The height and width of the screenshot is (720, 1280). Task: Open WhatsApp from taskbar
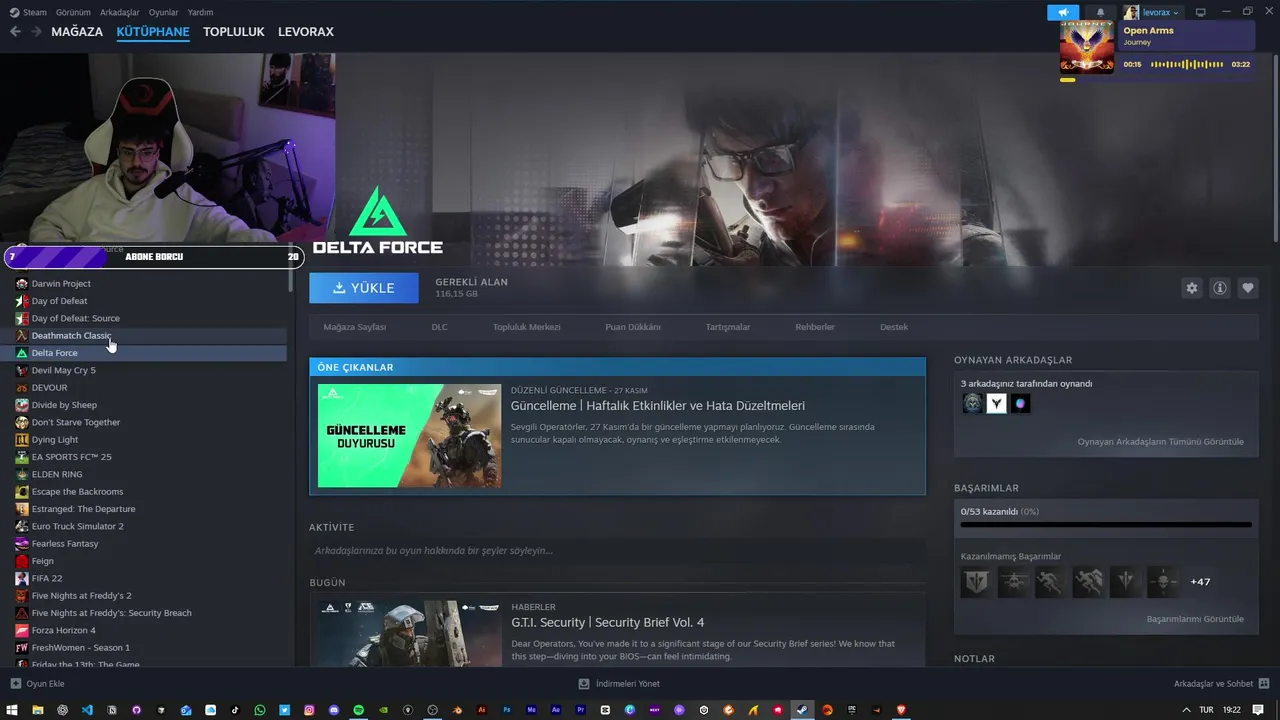260,710
